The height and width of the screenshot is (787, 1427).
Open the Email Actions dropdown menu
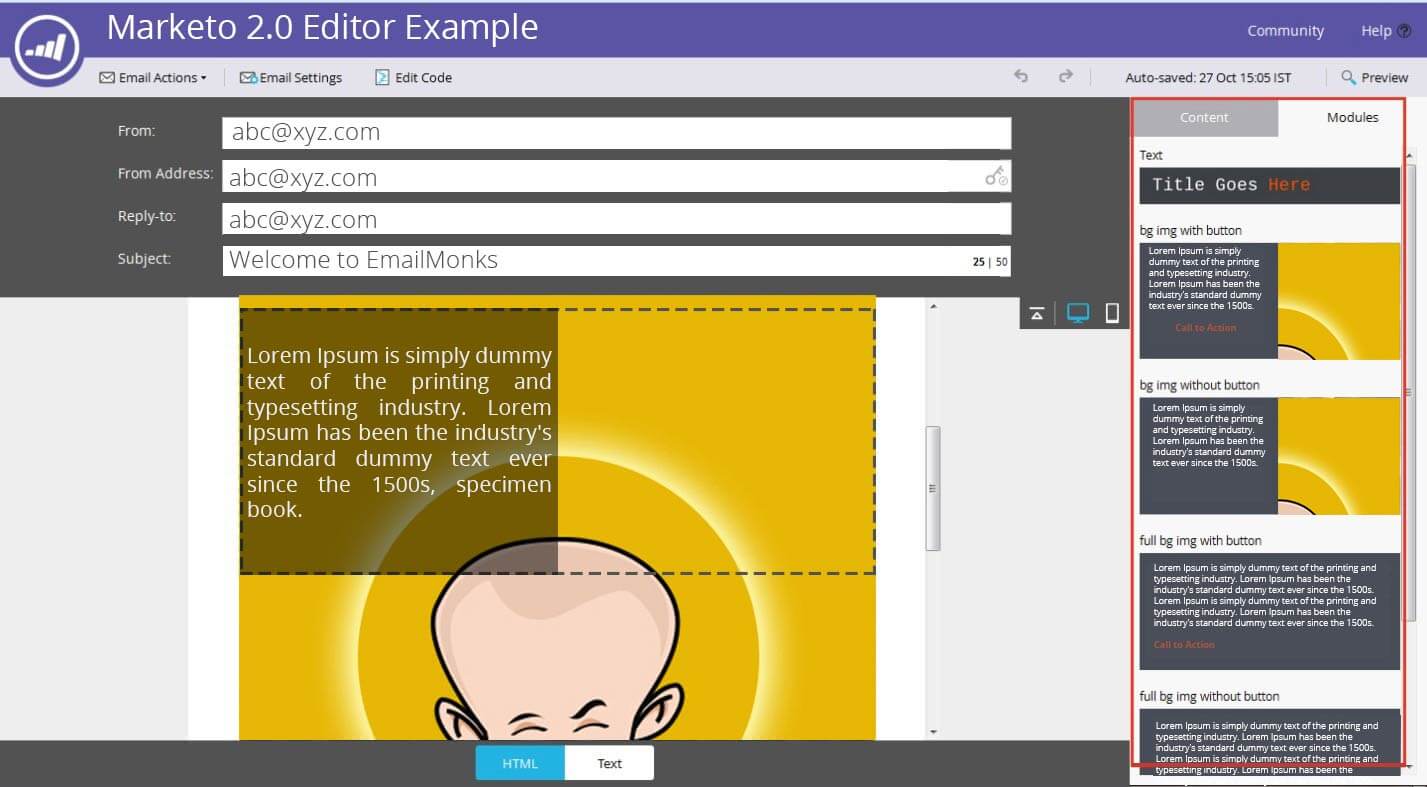click(153, 77)
